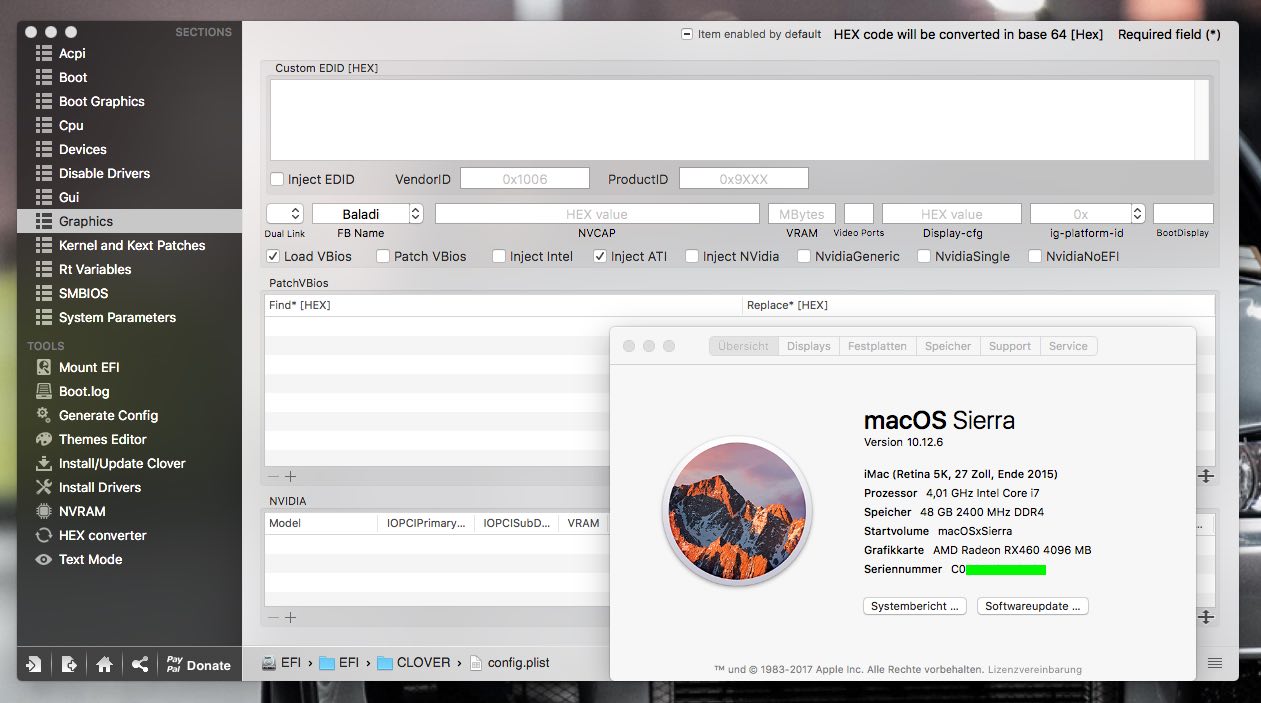Enable the Inject EDID checkbox

pyautogui.click(x=277, y=179)
